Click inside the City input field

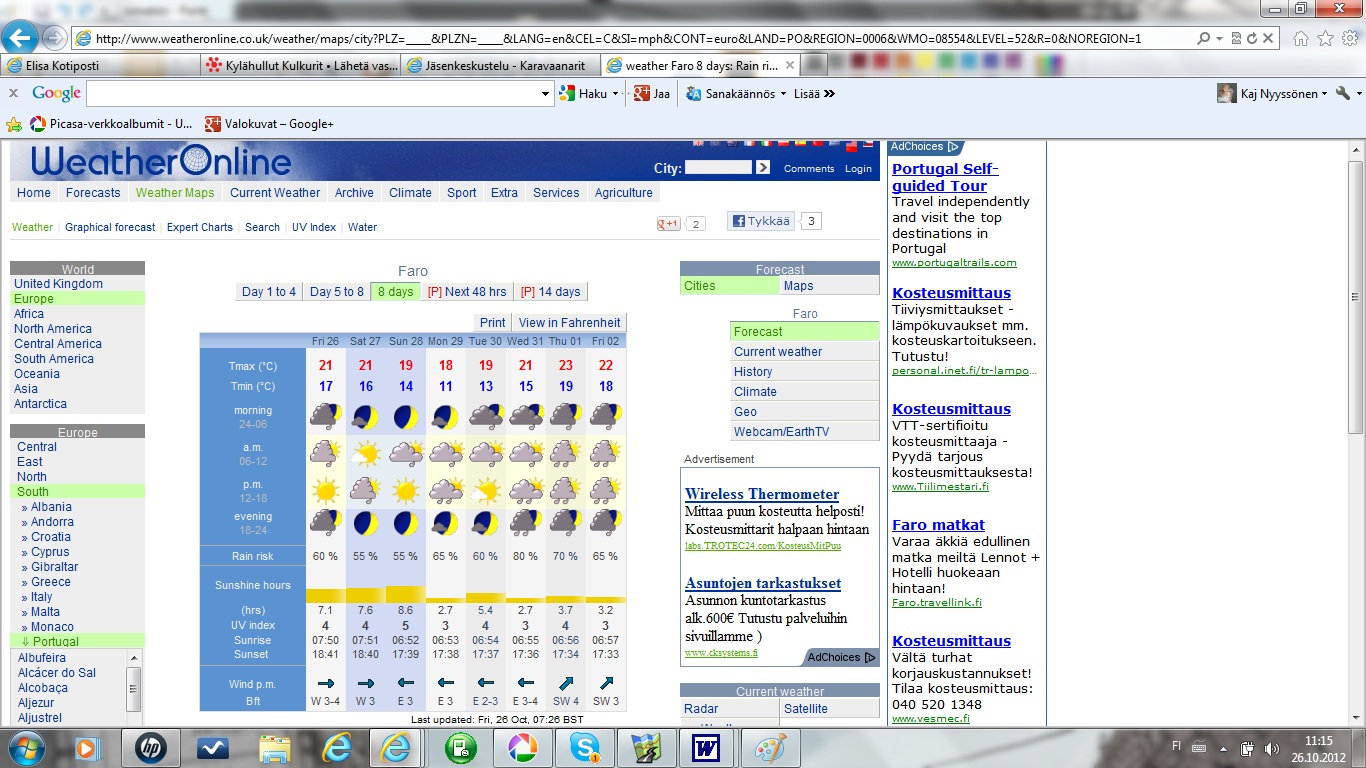[718, 168]
